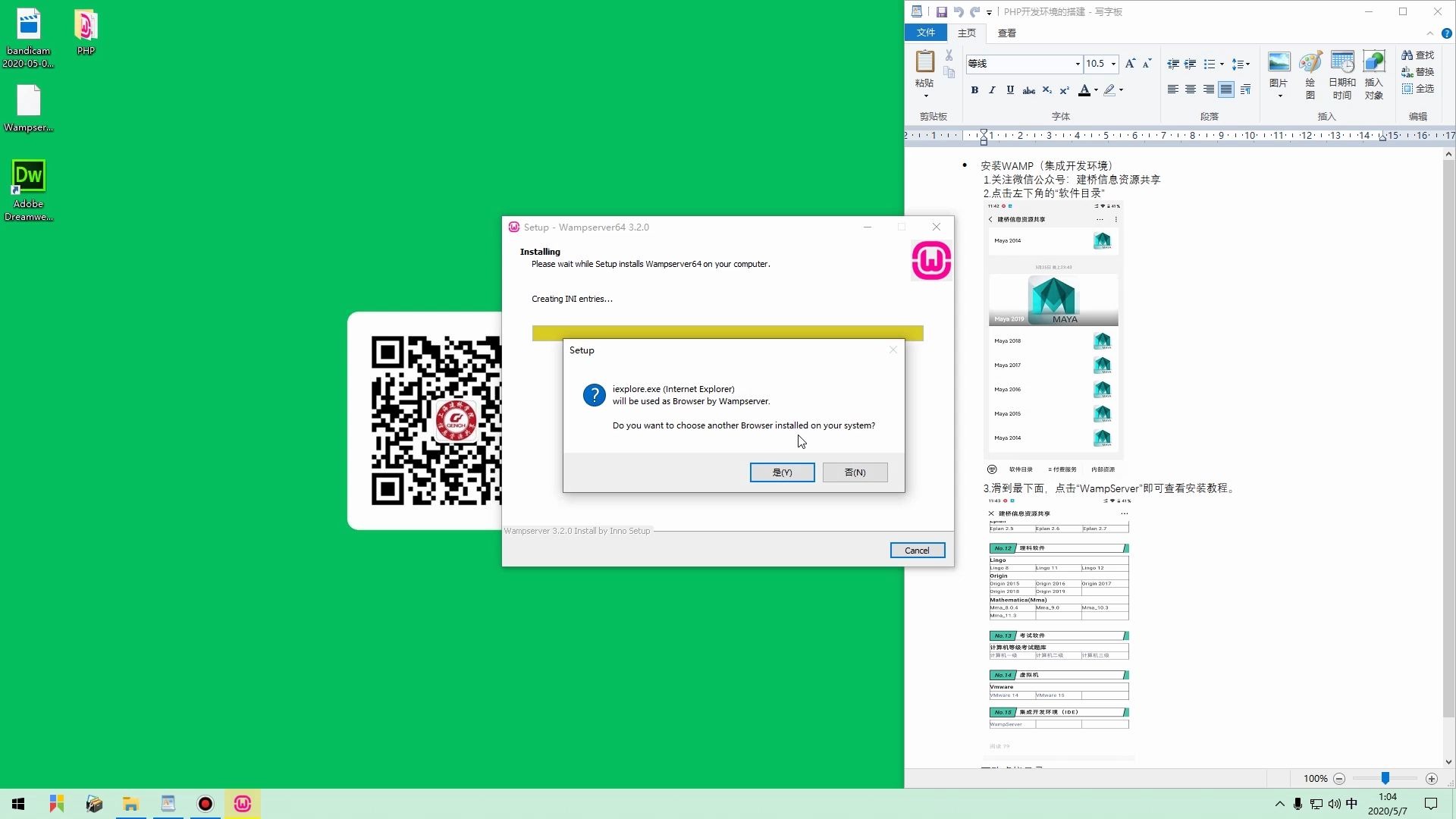The width and height of the screenshot is (1456, 819).
Task: Click Wampserver setup icon in taskbar
Action: click(x=243, y=804)
